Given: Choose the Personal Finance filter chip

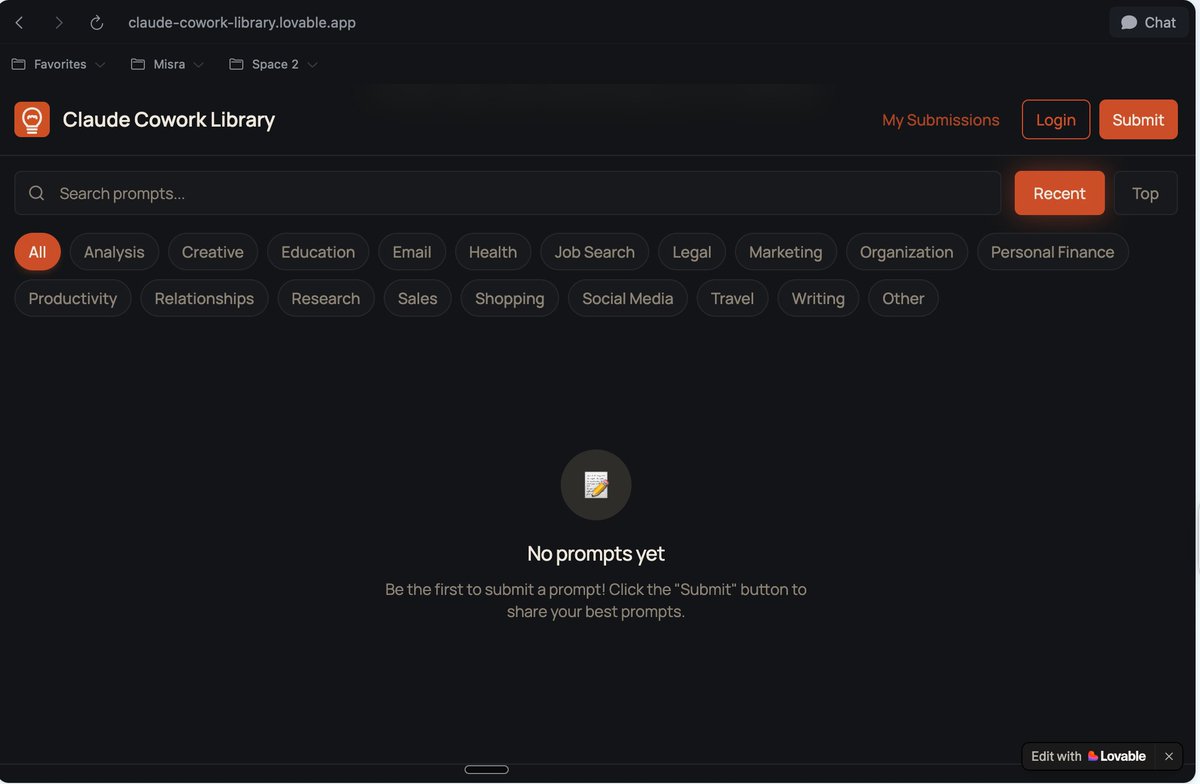Looking at the screenshot, I should tap(1053, 252).
